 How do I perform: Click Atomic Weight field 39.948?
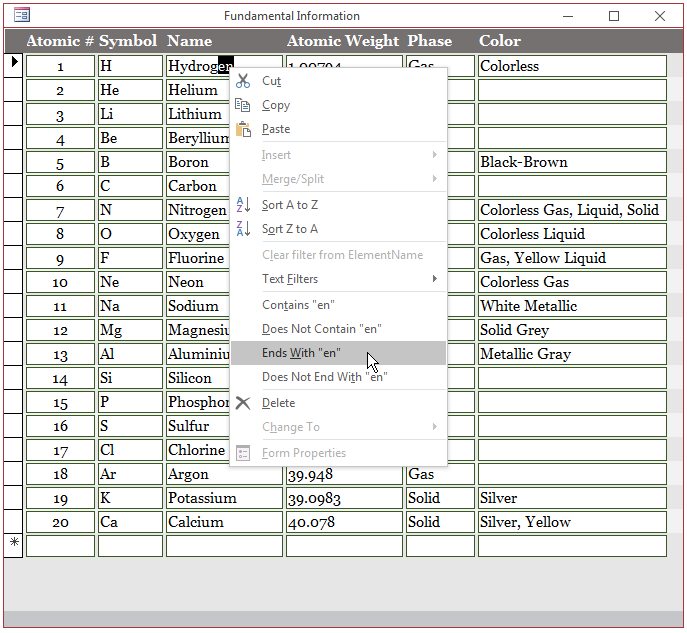(344, 474)
